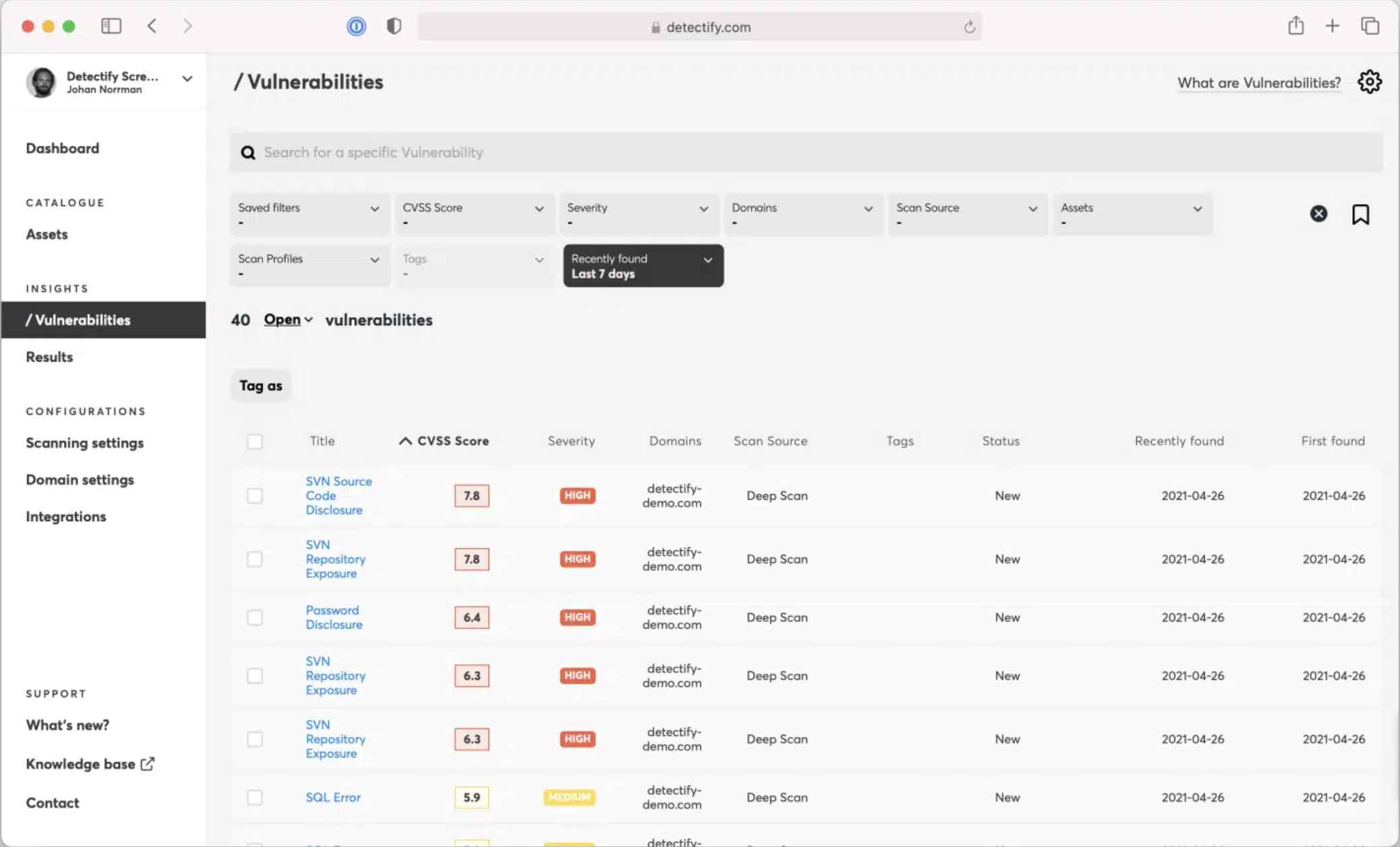Screen dimensions: 1400x847
Task: Clear all filters with the X icon
Action: [x=1319, y=213]
